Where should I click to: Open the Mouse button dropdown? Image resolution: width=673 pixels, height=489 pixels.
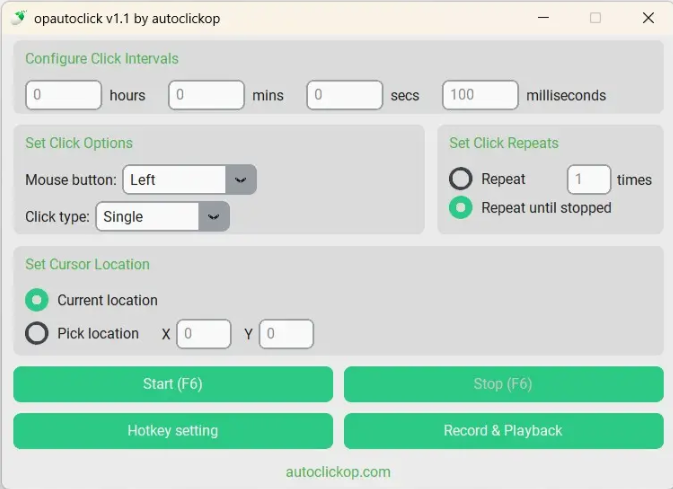click(189, 180)
